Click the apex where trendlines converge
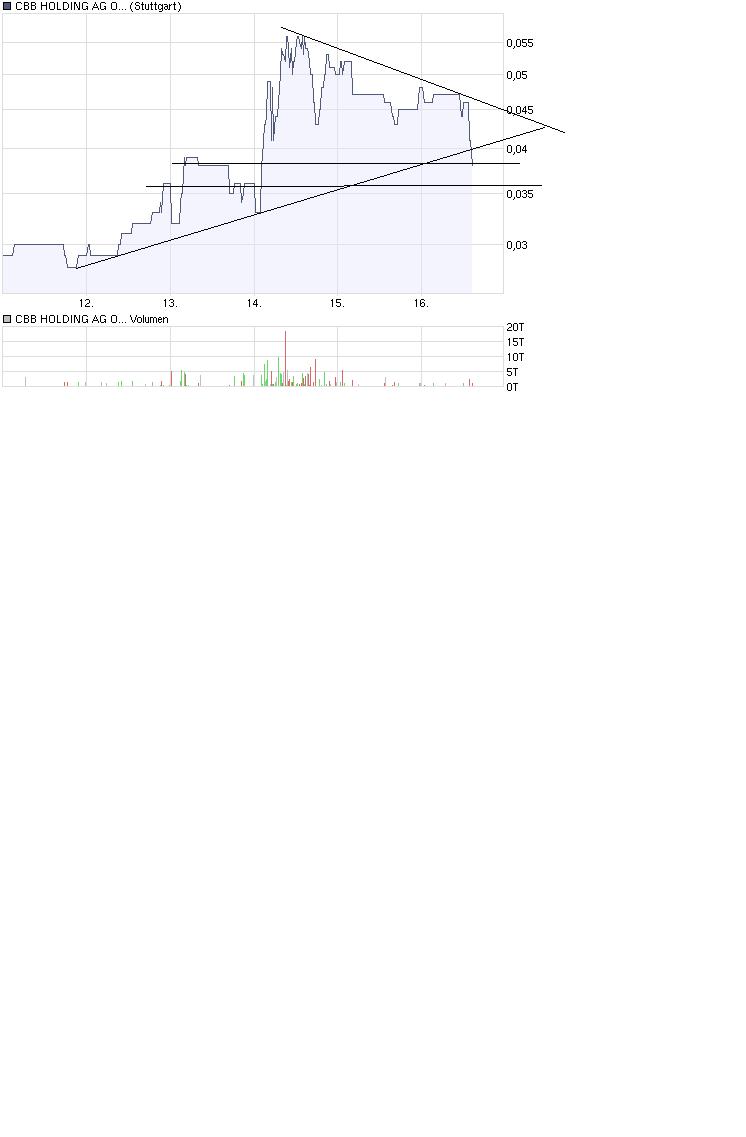Screen dimensions: 746x1137 [544, 126]
